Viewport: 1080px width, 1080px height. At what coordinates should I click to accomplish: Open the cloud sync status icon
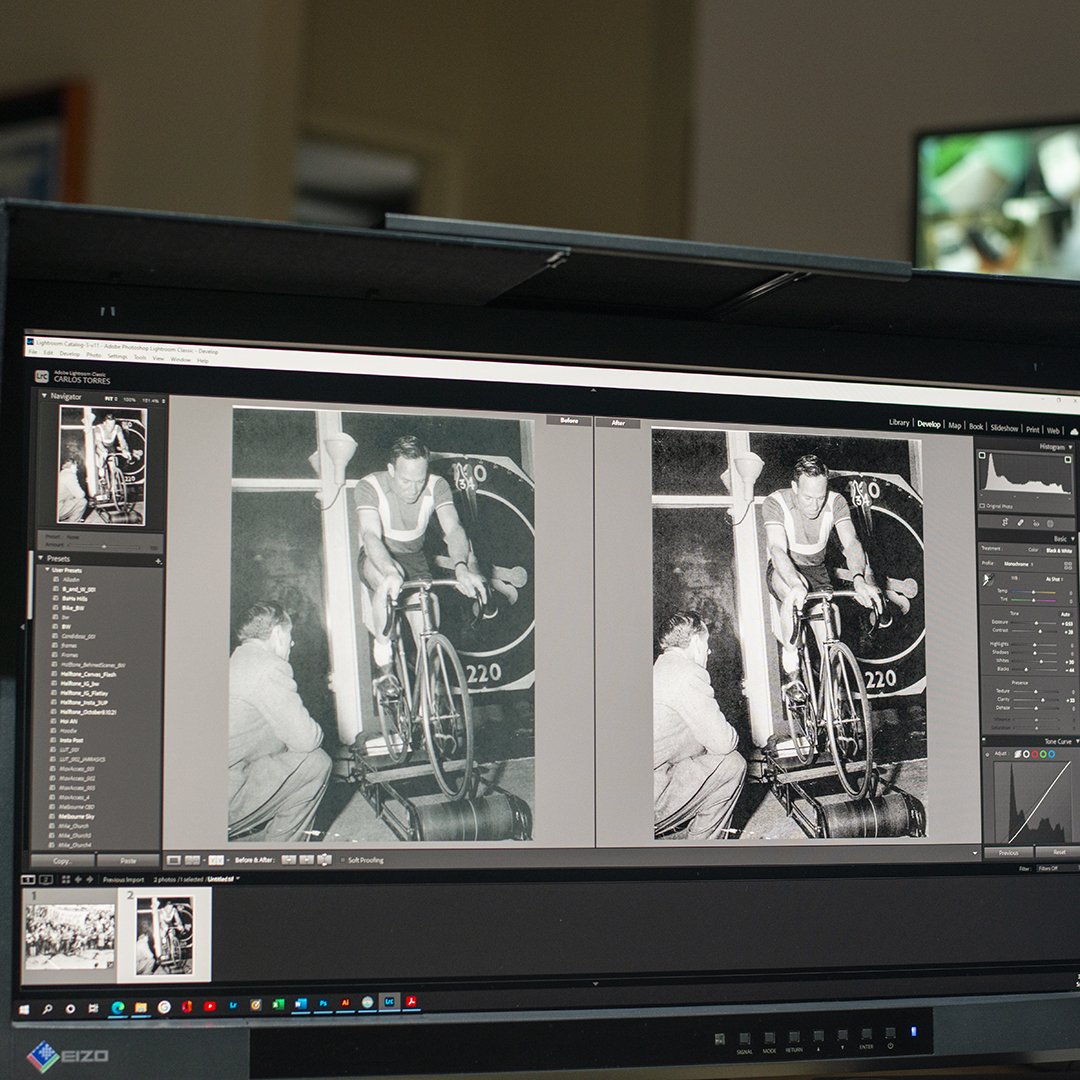tap(1074, 432)
